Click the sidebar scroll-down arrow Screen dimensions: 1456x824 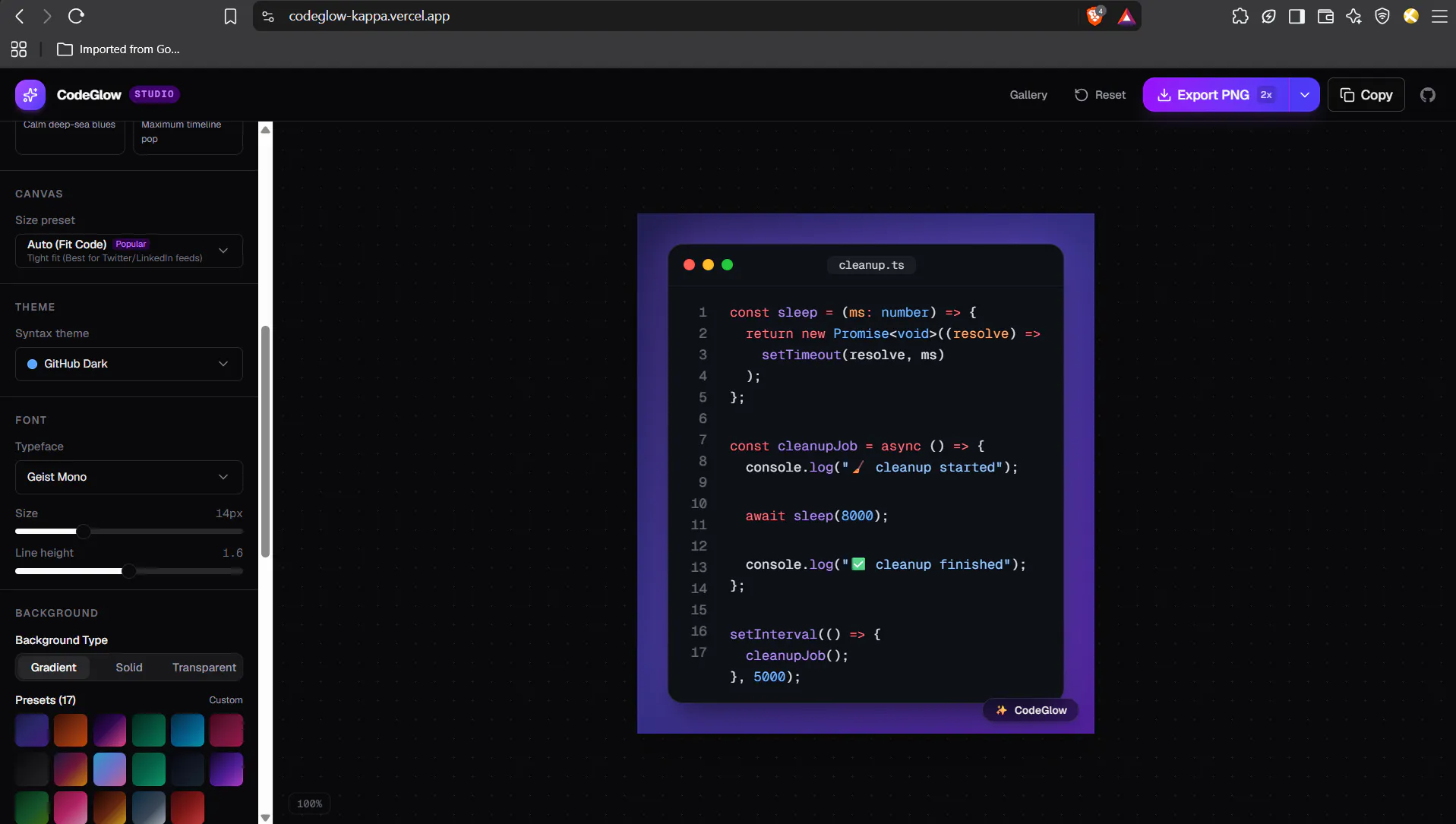click(x=265, y=818)
